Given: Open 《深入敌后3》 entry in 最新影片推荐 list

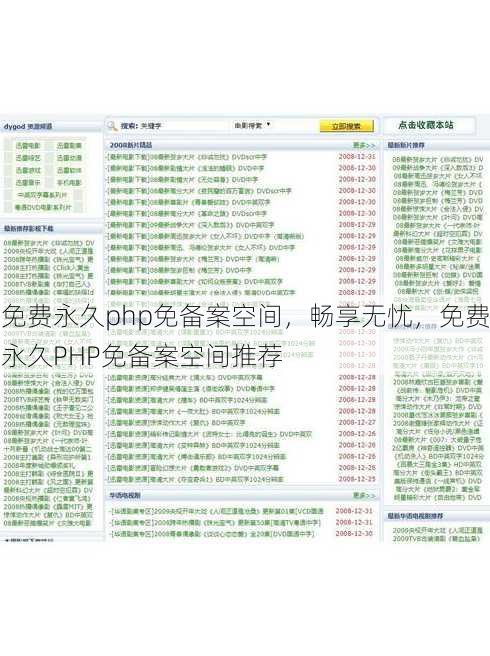Looking at the screenshot, I should point(438,168).
